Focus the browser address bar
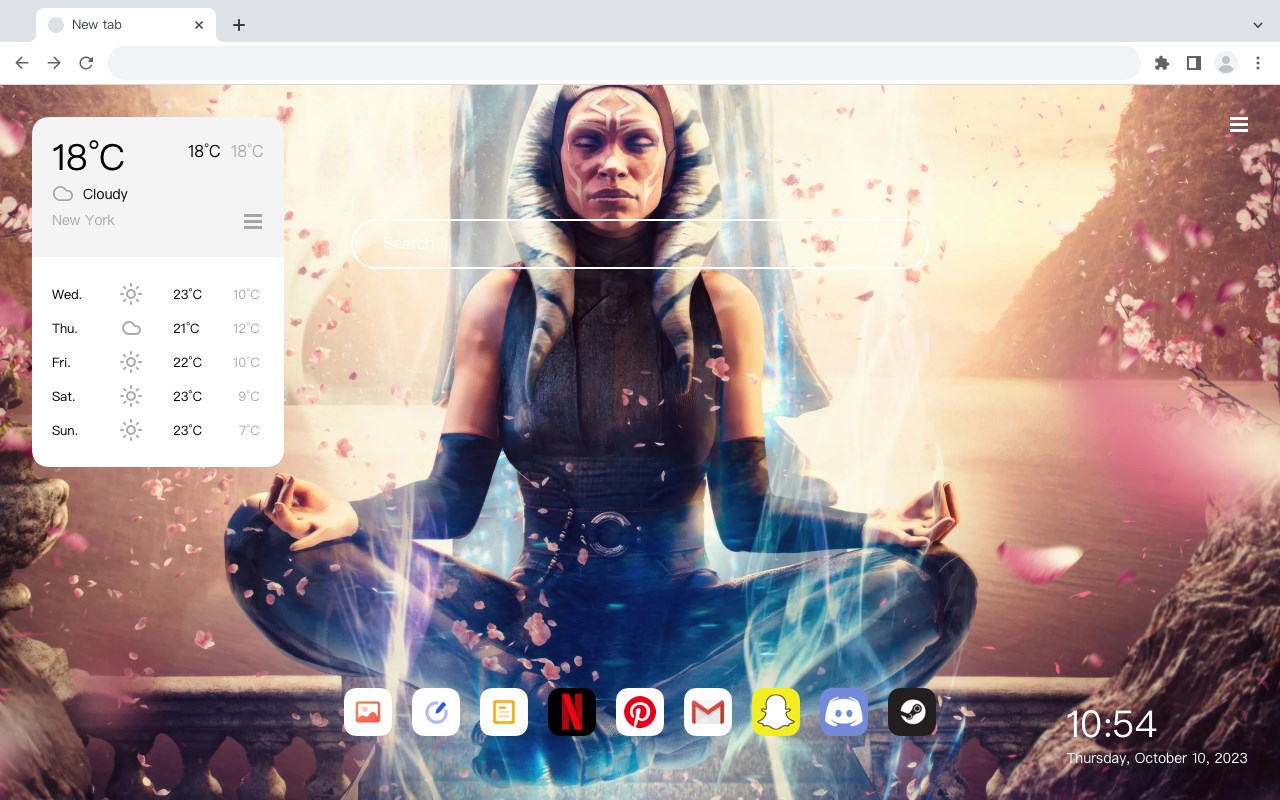 [624, 63]
